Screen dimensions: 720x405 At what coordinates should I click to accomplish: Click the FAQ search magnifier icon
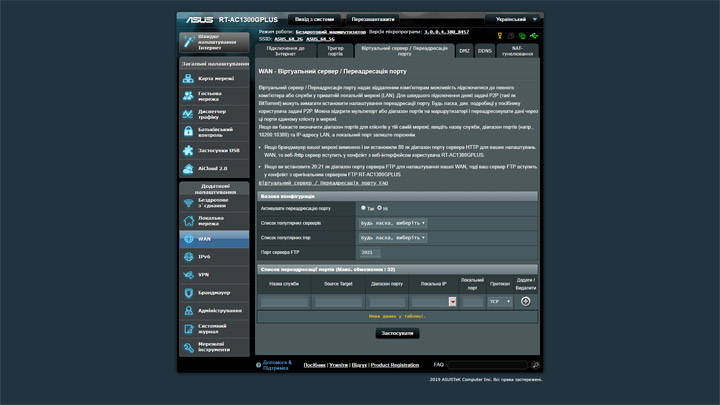point(535,365)
